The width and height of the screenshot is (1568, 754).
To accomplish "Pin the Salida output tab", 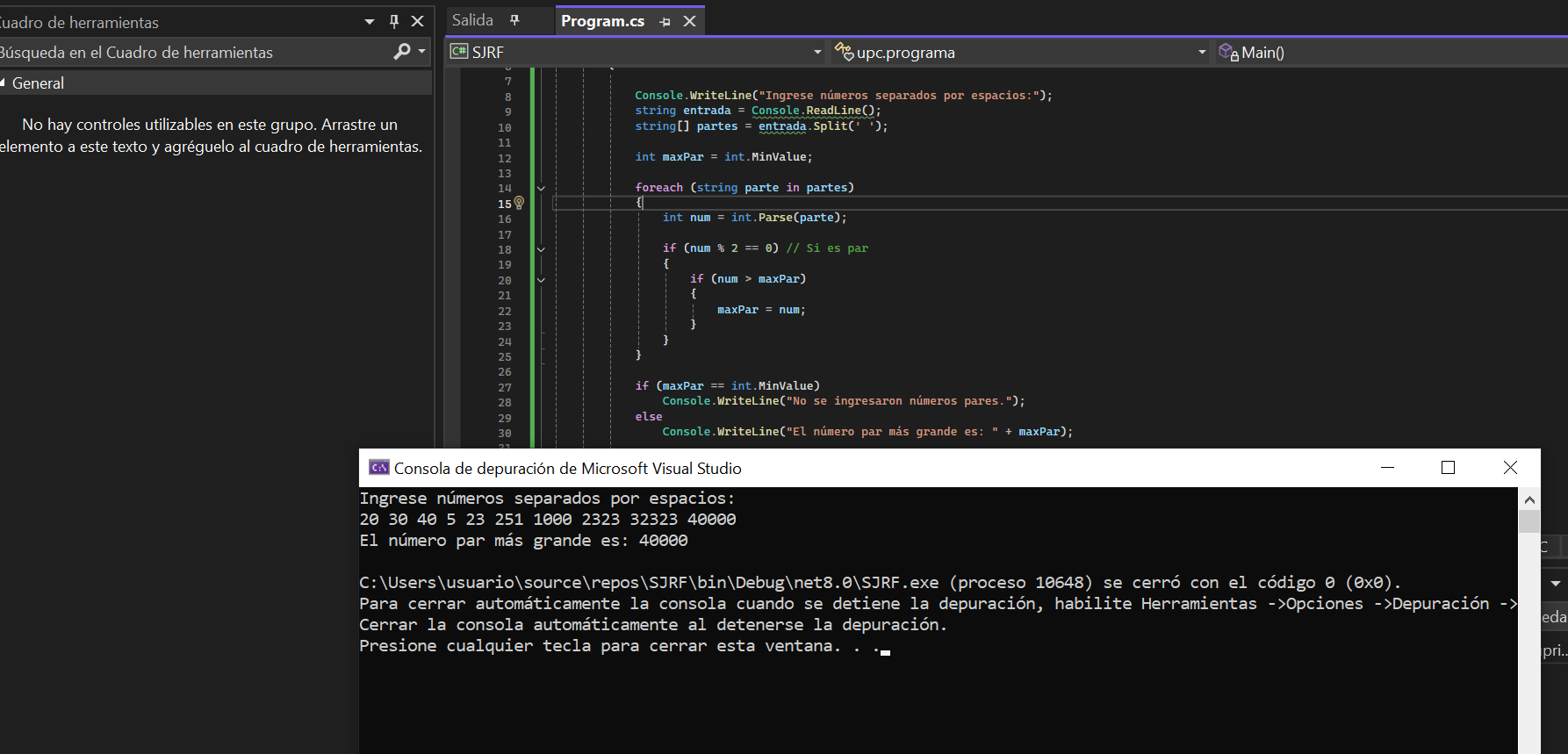I will pos(514,20).
